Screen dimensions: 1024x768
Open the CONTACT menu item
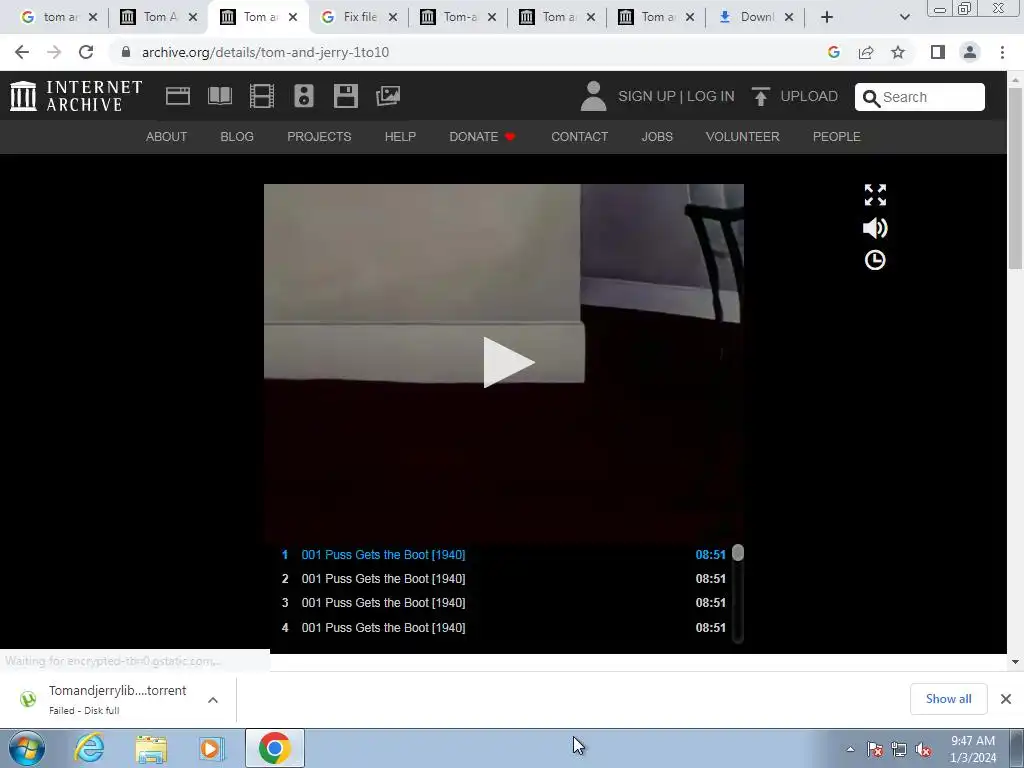[x=579, y=136]
